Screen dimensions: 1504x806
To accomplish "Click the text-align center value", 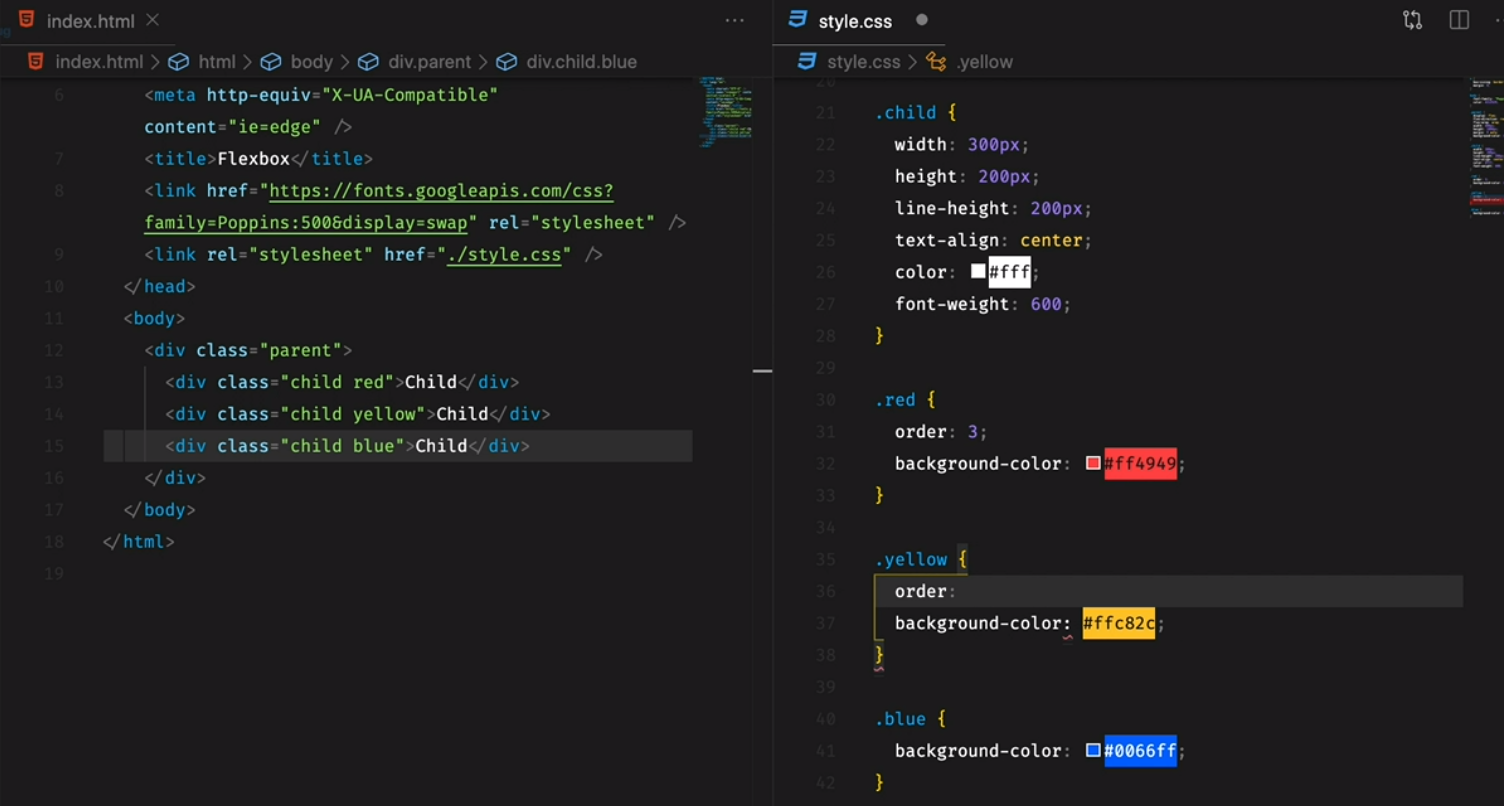I will (1051, 240).
